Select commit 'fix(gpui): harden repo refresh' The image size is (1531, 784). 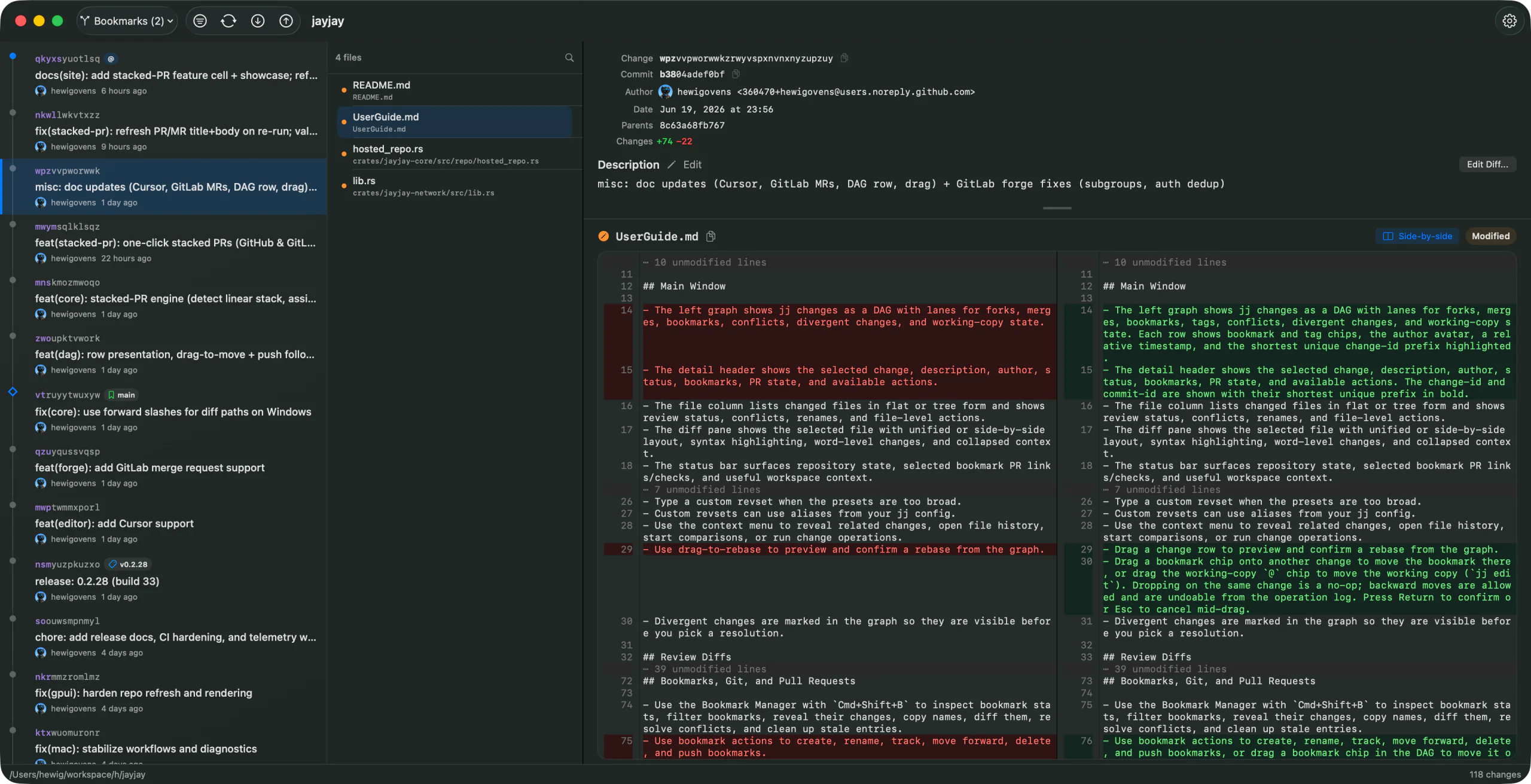click(x=164, y=693)
